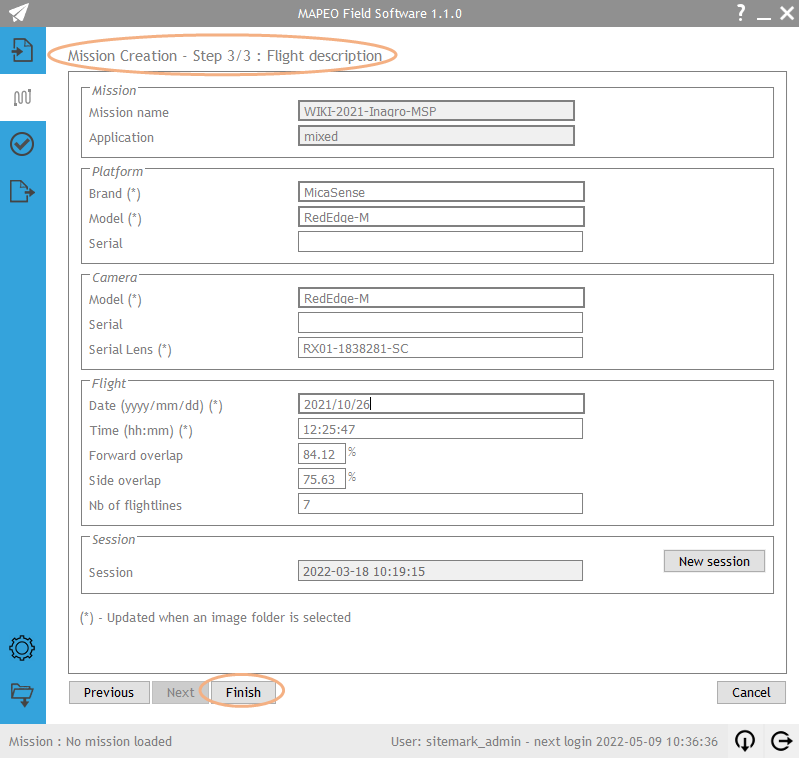This screenshot has height=758, width=799.
Task: Click the flight Time field
Action: tap(440, 429)
